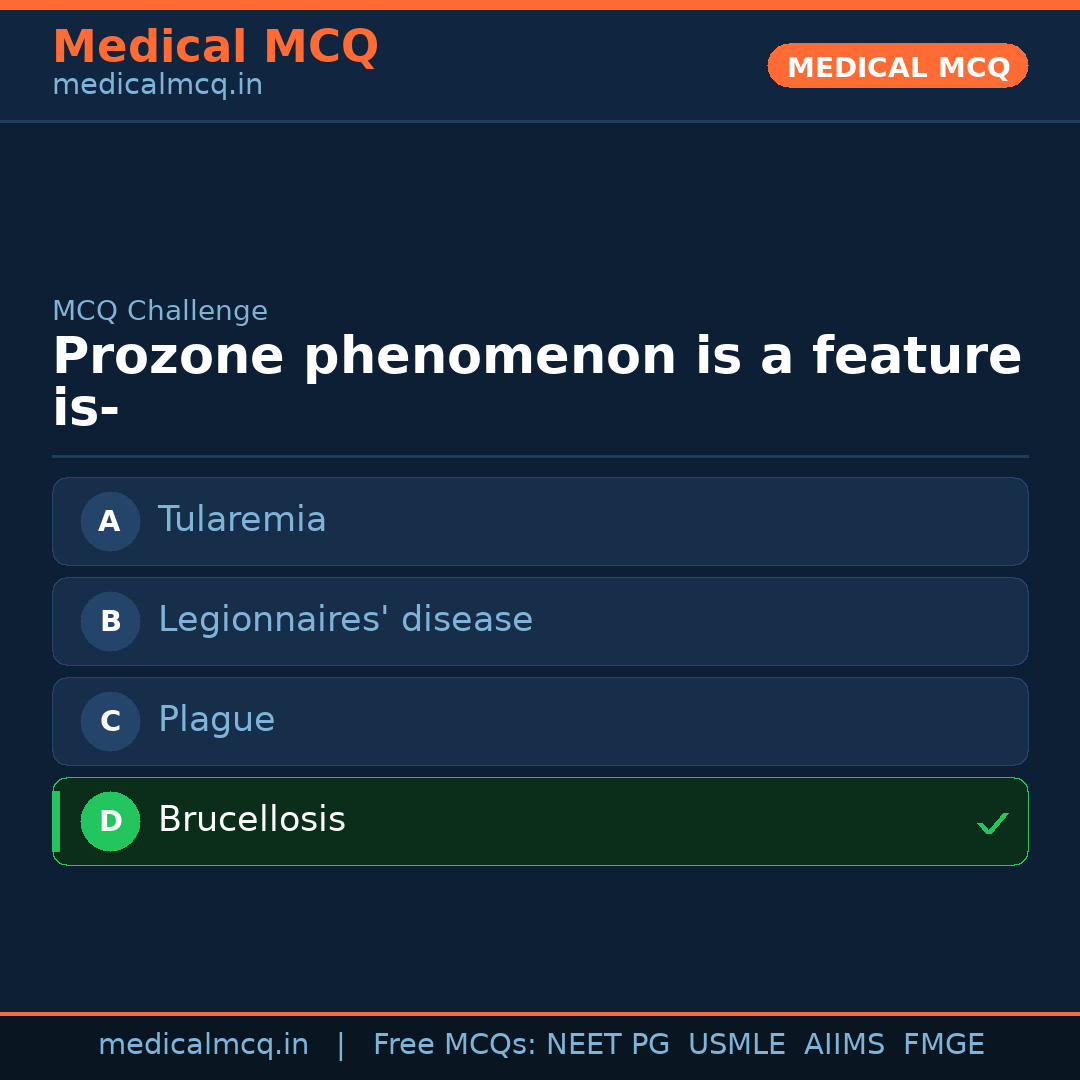1080x1080 pixels.
Task: Click the MCQ Challenge label
Action: tap(160, 311)
